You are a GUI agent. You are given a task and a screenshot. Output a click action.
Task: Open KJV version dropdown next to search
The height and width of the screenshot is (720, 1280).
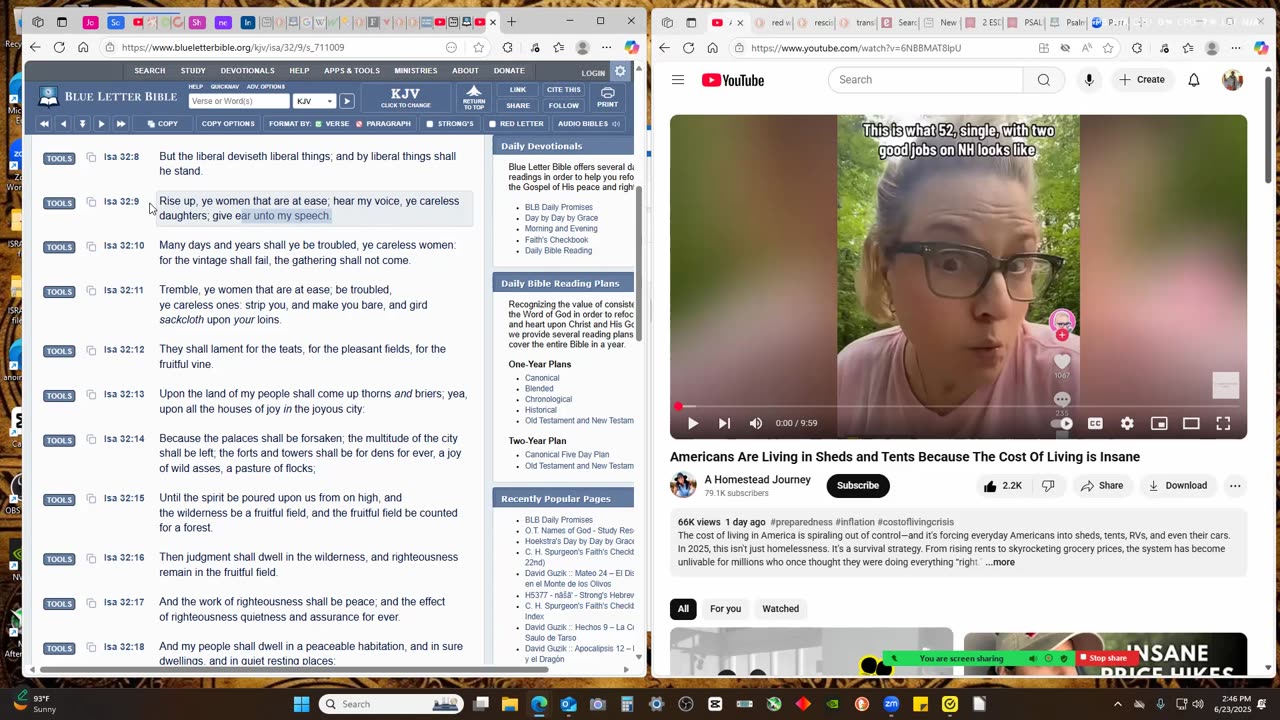pos(315,101)
